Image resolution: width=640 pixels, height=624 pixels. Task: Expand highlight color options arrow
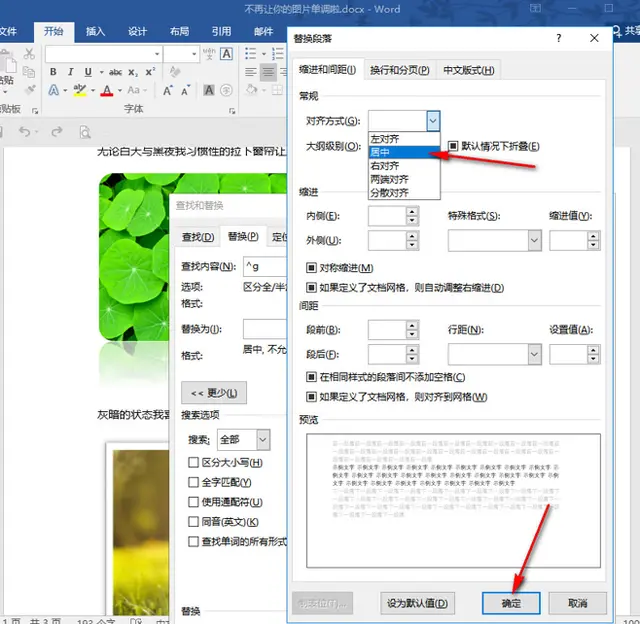(93, 91)
